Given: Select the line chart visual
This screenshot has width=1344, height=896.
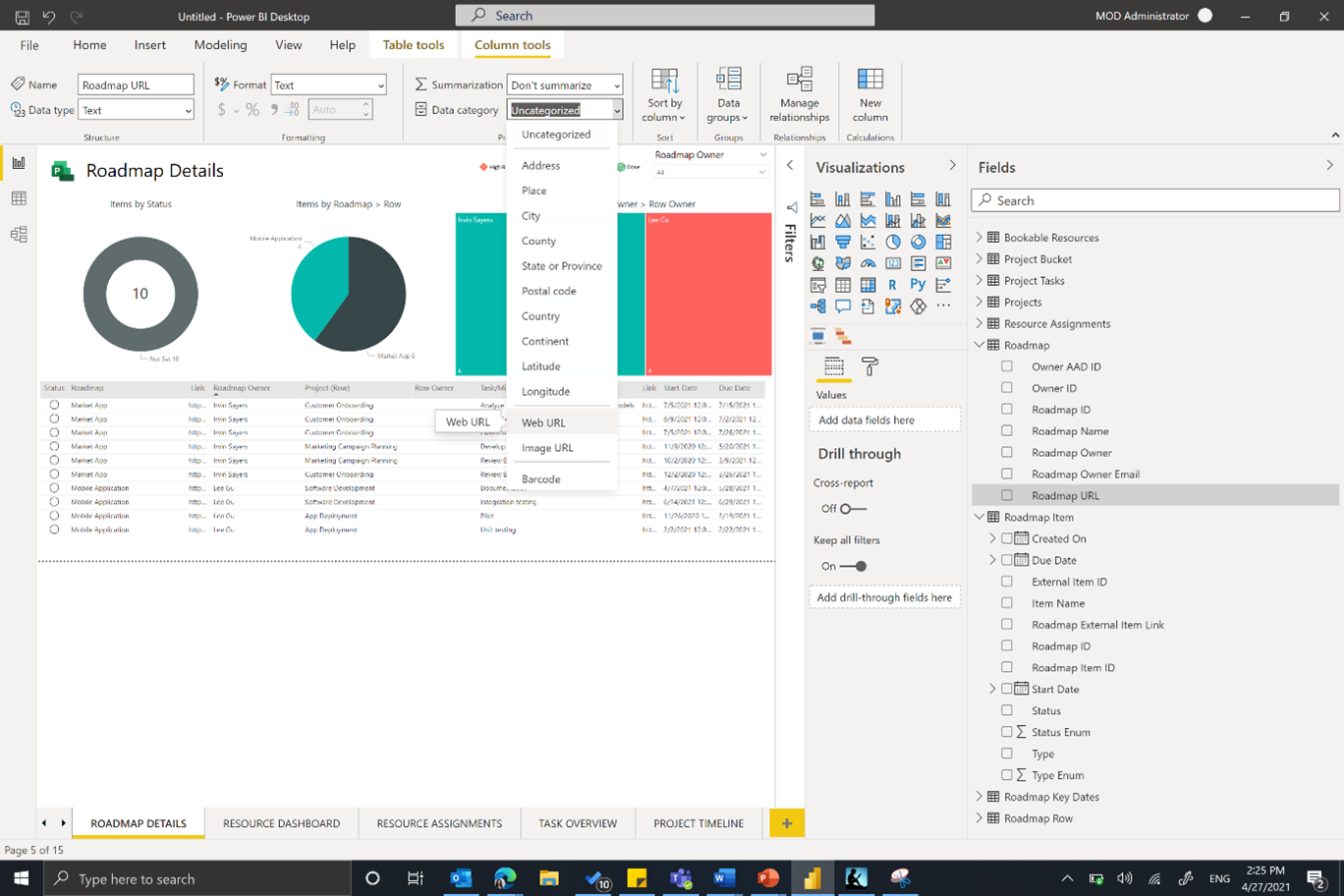Looking at the screenshot, I should (x=817, y=220).
